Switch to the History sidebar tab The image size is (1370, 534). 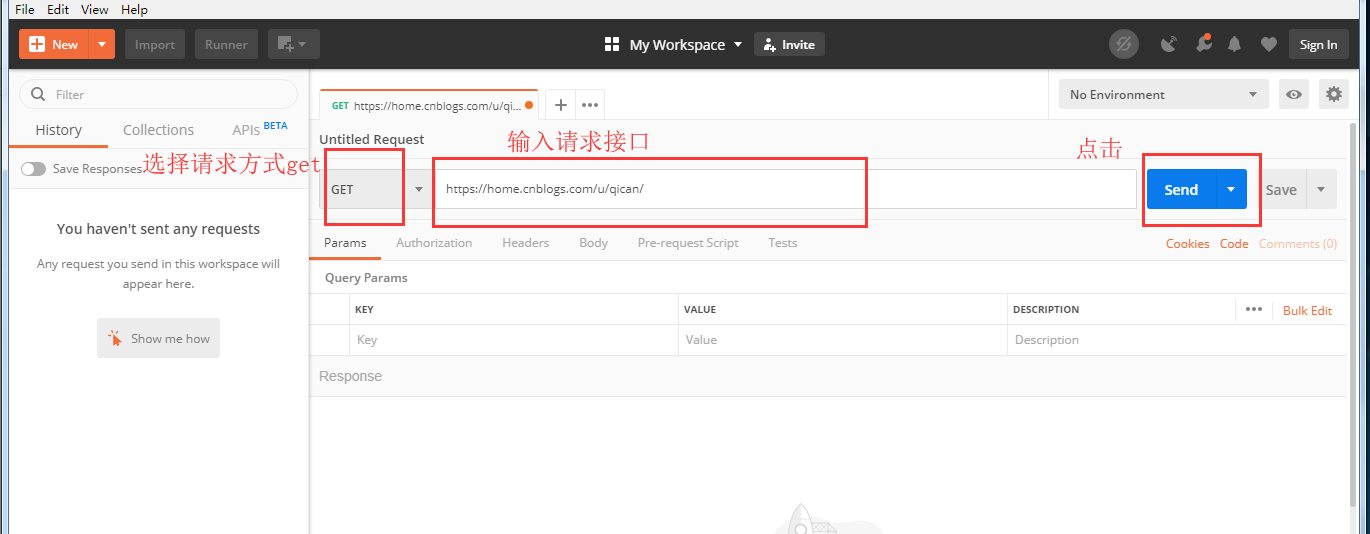pos(58,130)
